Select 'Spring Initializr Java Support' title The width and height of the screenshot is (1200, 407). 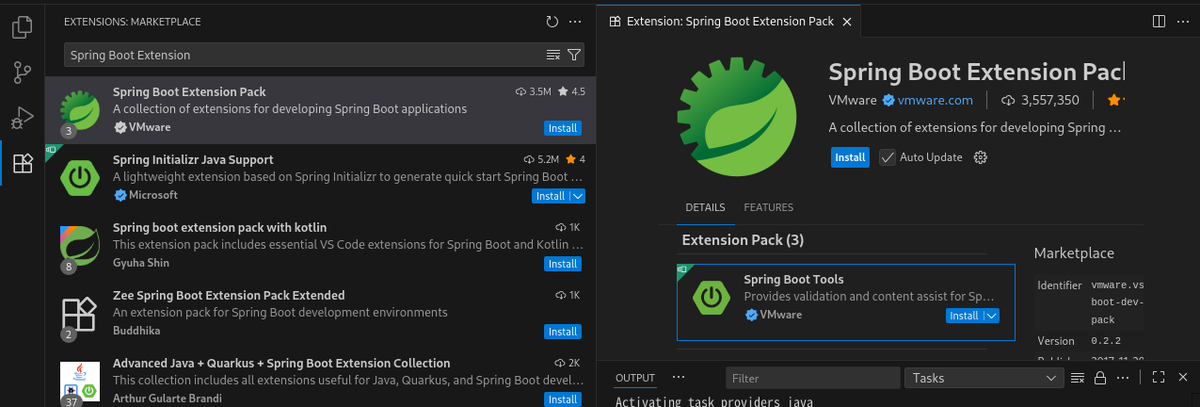click(x=193, y=159)
